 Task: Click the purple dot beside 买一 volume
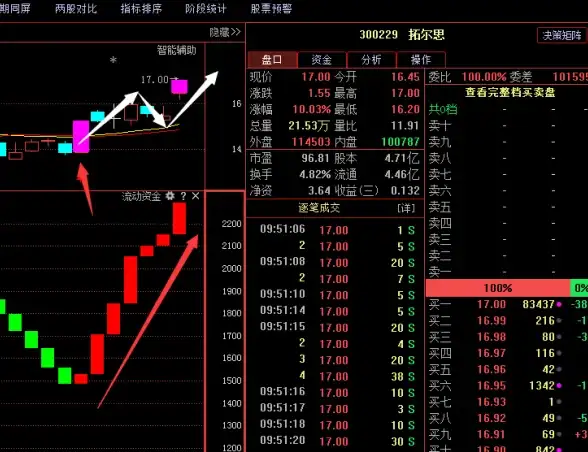pyautogui.click(x=559, y=305)
